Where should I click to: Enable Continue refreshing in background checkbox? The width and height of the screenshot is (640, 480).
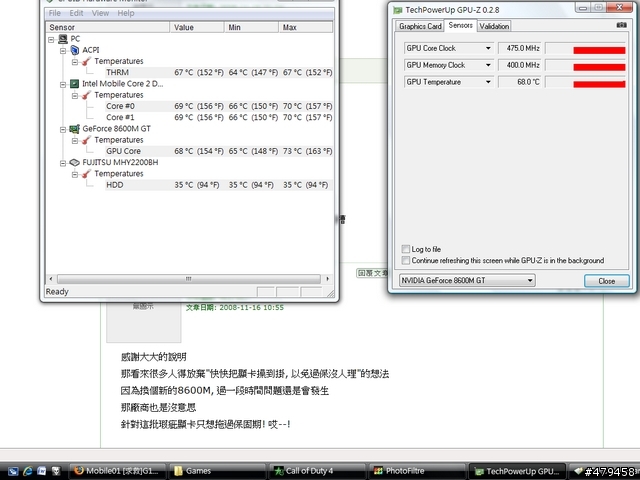pos(406,260)
